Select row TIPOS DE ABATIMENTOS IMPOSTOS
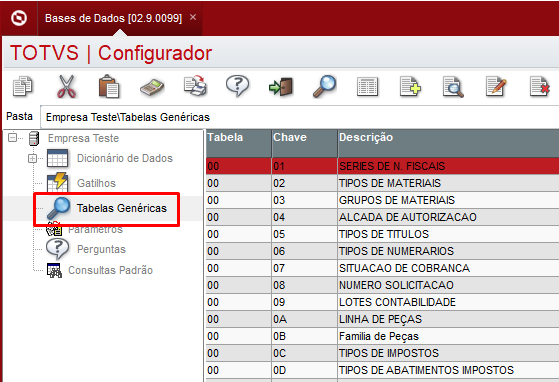559x382 pixels. [x=383, y=370]
